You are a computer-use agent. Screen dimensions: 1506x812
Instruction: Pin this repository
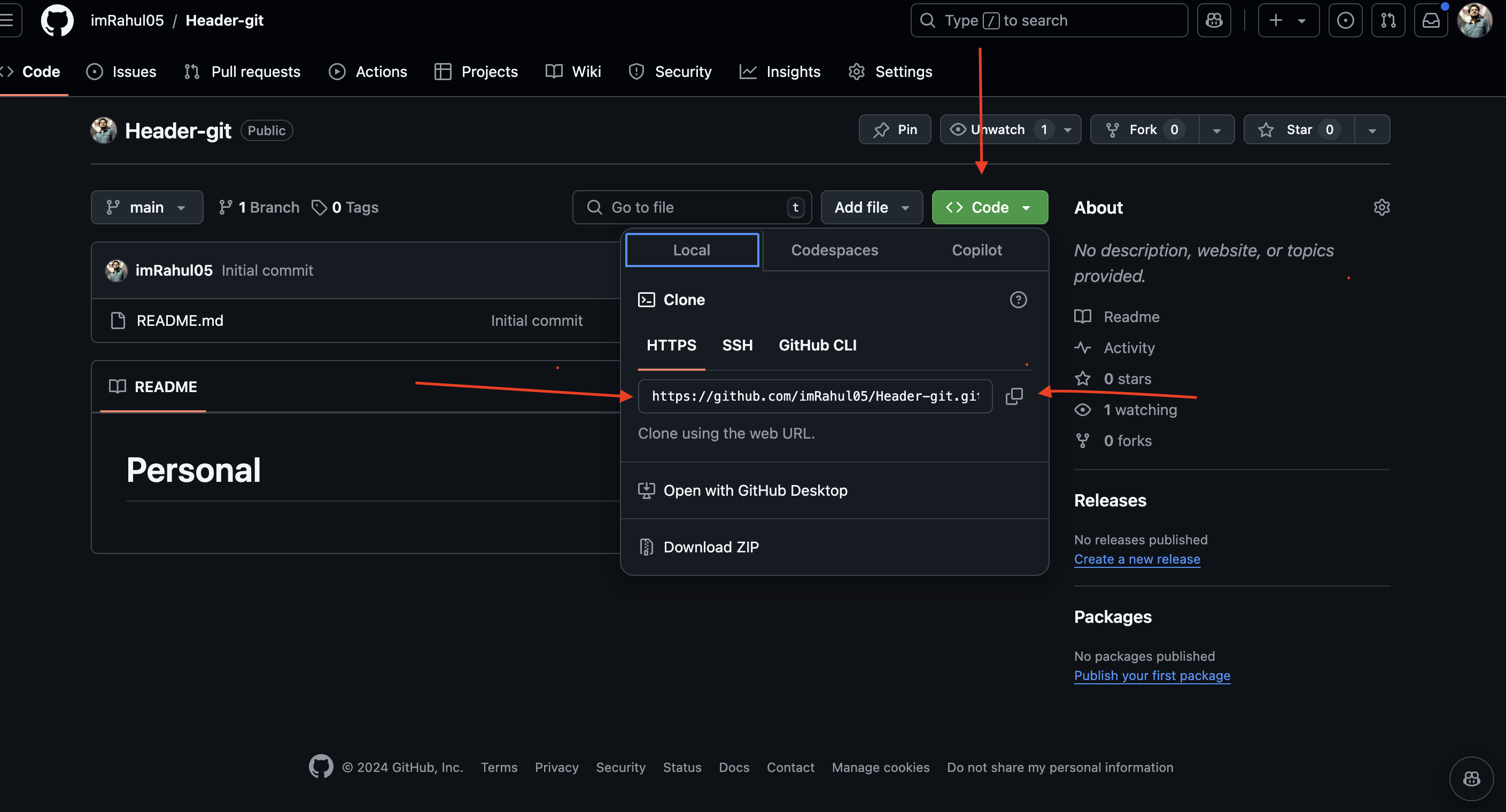tap(895, 129)
